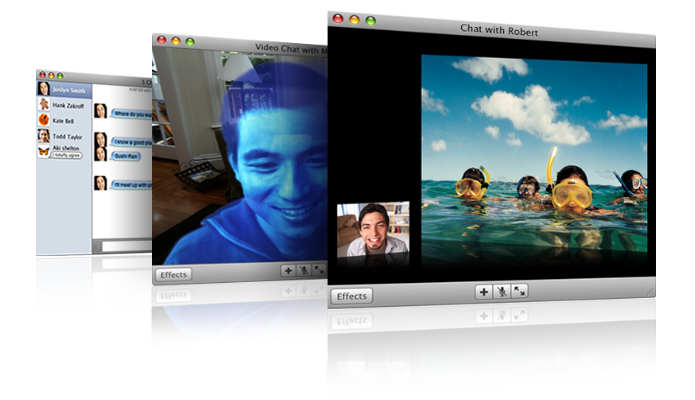Click the "Sushi Ran" message bubble
The width and height of the screenshot is (695, 400).
click(x=125, y=157)
